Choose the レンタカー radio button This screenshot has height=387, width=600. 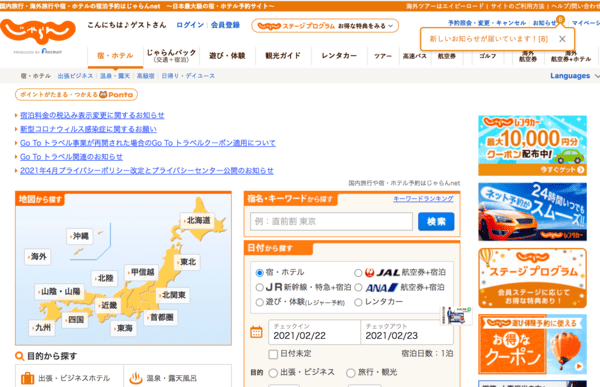click(358, 302)
